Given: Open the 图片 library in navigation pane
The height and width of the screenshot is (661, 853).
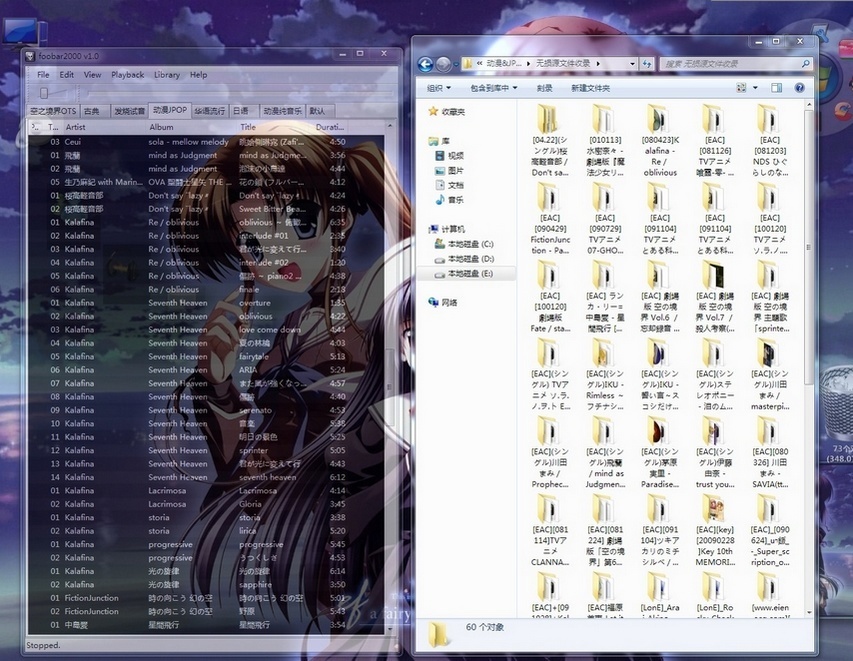Looking at the screenshot, I should pos(449,170).
